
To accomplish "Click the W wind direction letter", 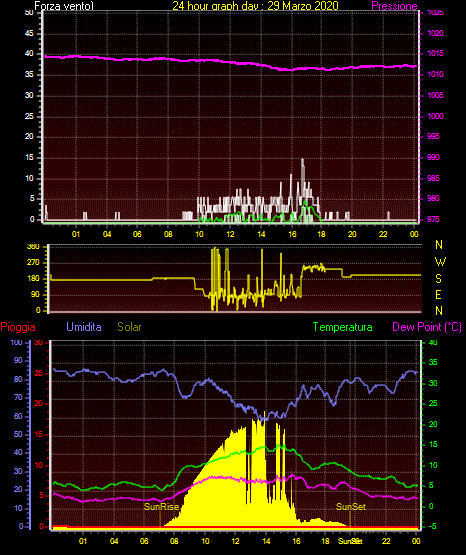I will point(440,262).
